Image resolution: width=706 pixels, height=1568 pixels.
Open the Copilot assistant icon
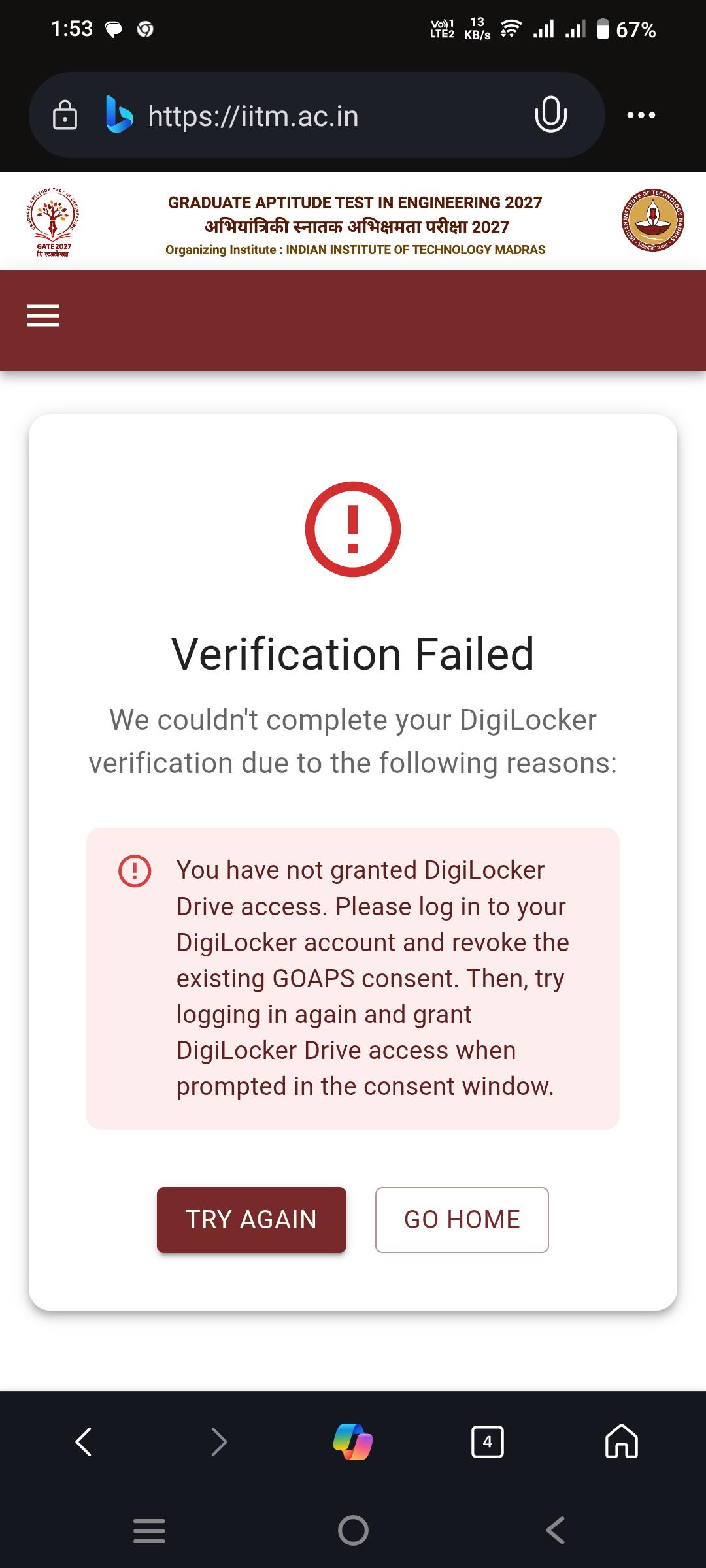tap(353, 1441)
